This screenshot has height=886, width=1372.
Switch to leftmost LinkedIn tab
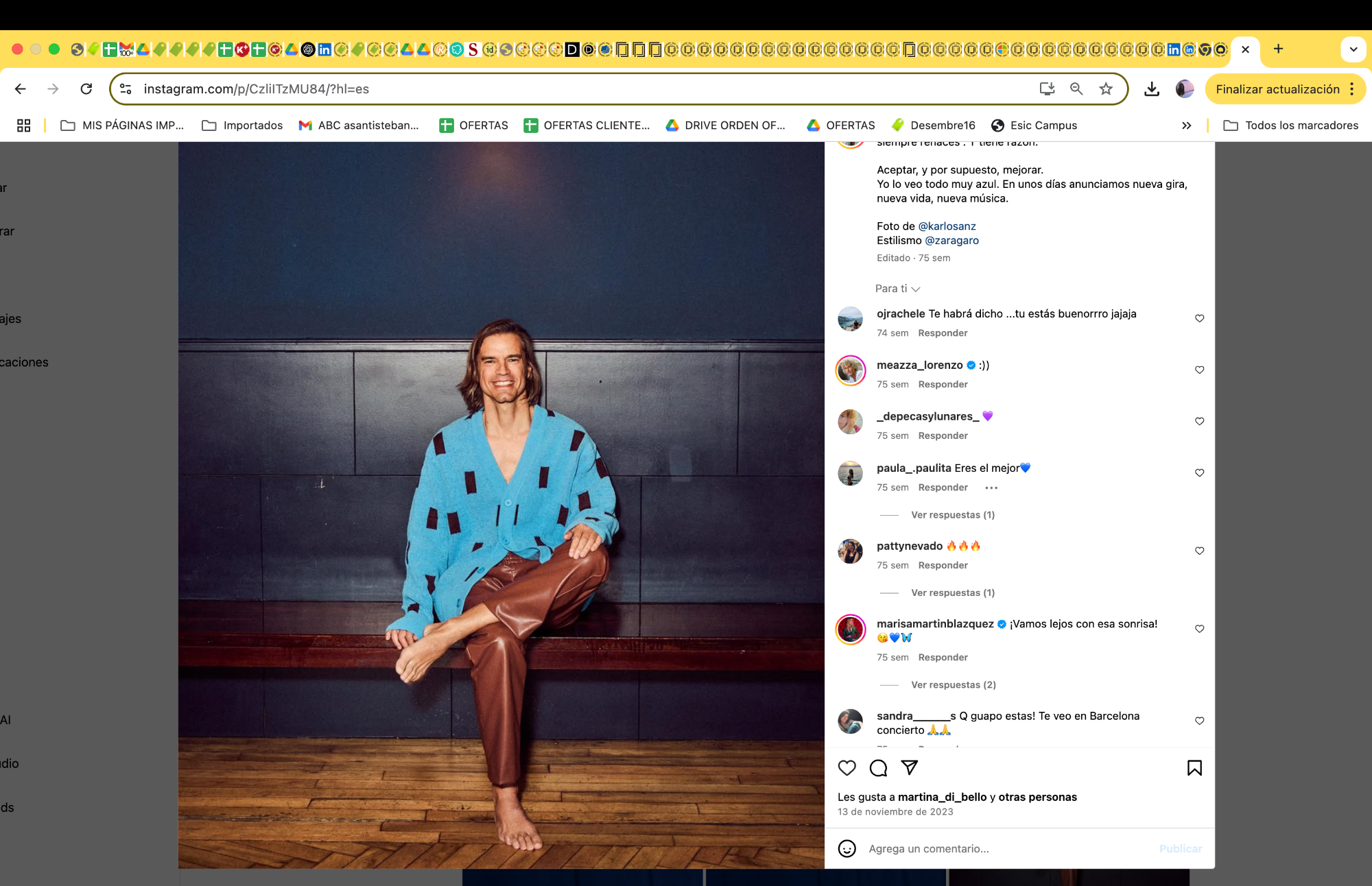(324, 49)
